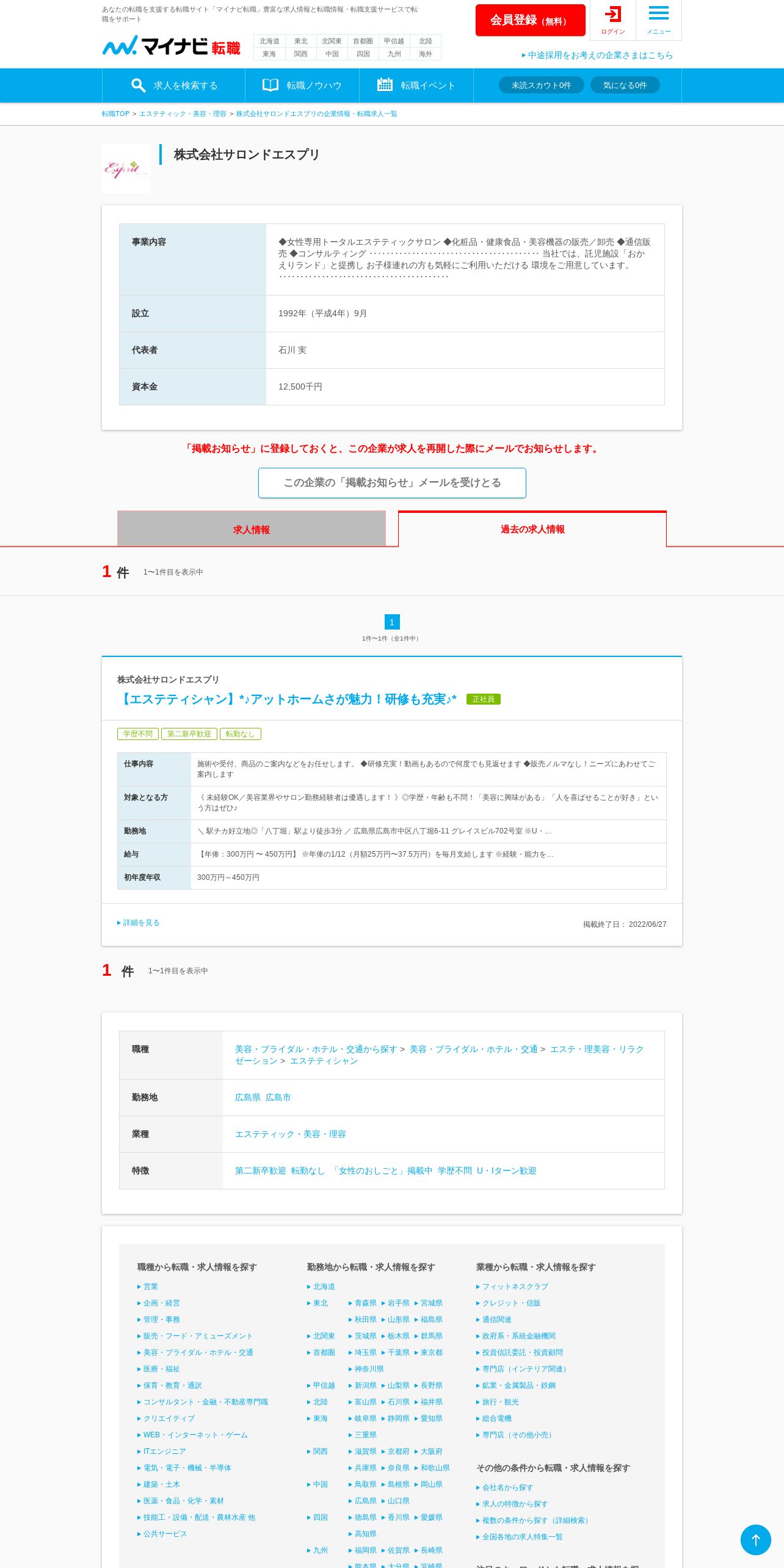Click the 求人を検索する magnifier icon
The image size is (784, 1568).
[139, 85]
